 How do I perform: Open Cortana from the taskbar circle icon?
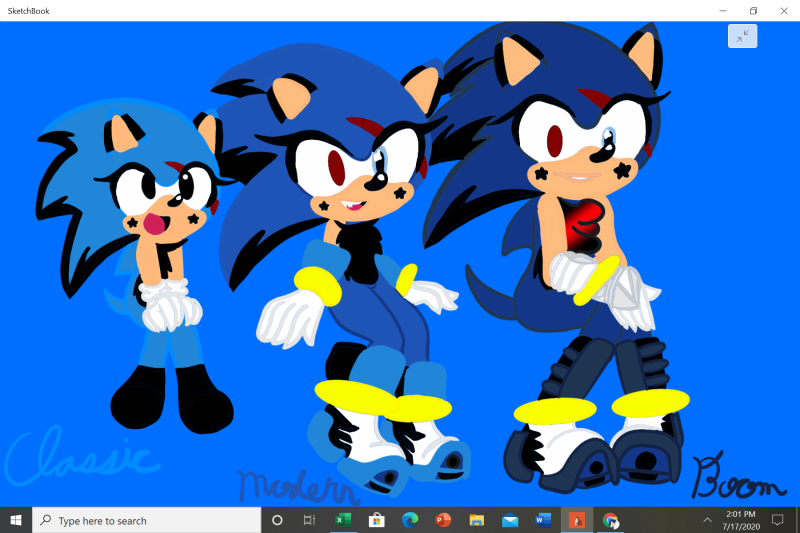(277, 520)
